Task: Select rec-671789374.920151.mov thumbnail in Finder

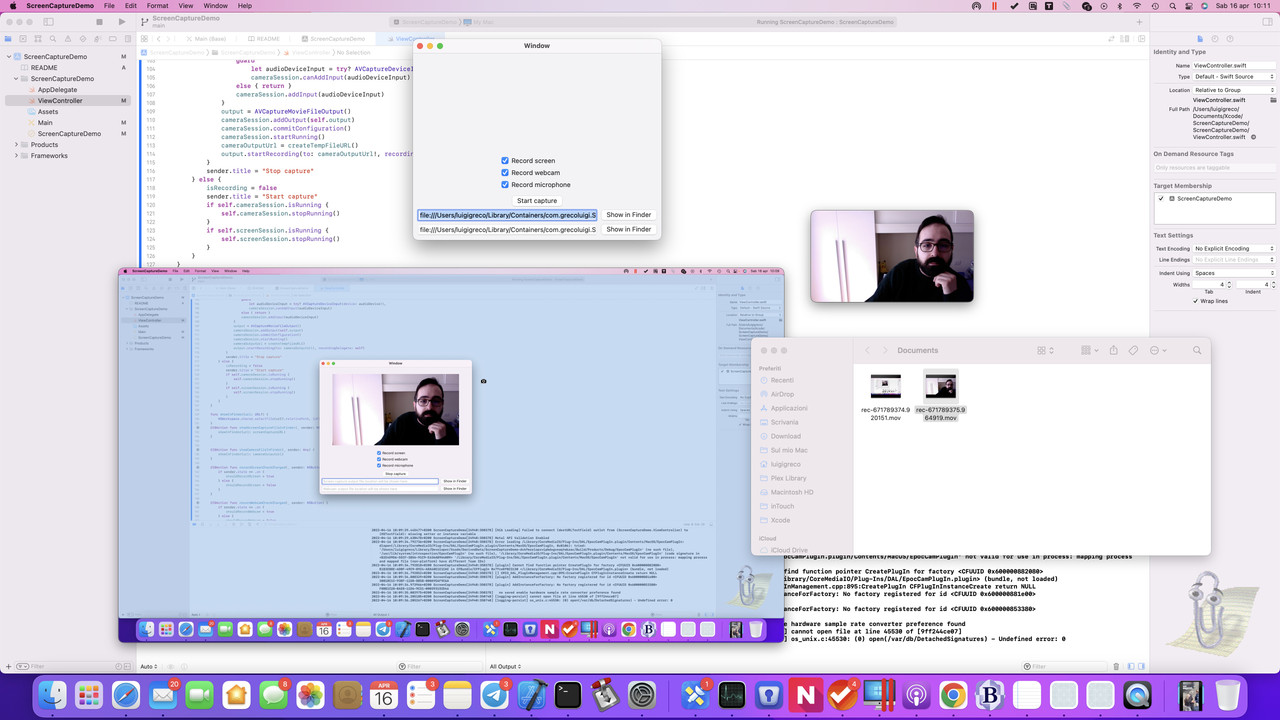Action: 885,386
